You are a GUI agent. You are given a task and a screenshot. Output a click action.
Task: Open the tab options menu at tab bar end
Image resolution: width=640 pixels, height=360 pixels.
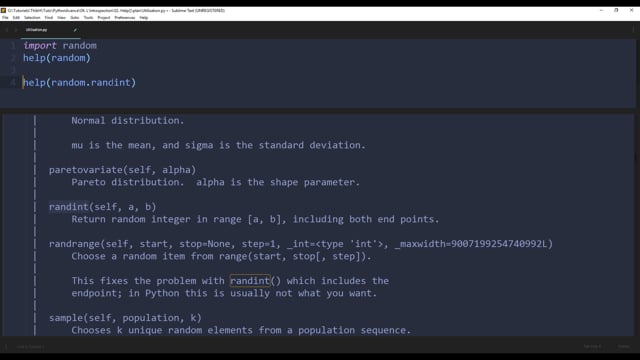633,30
